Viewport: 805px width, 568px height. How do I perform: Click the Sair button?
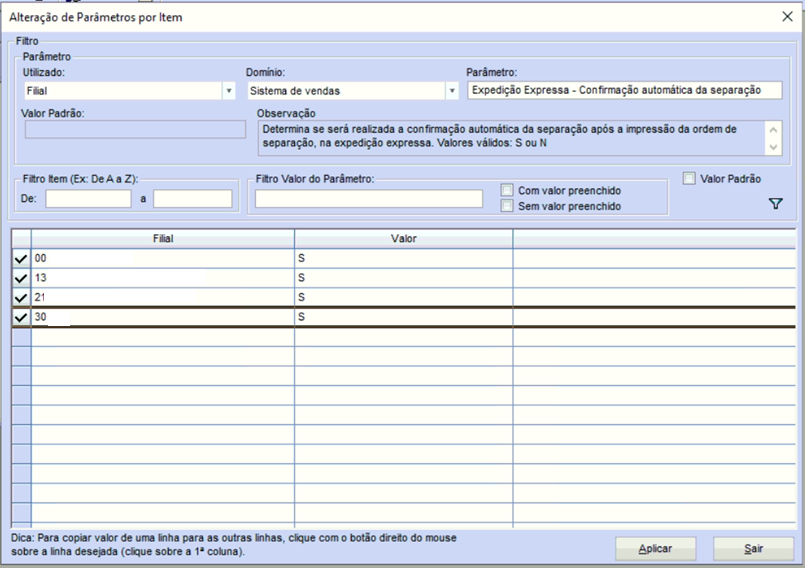(753, 549)
